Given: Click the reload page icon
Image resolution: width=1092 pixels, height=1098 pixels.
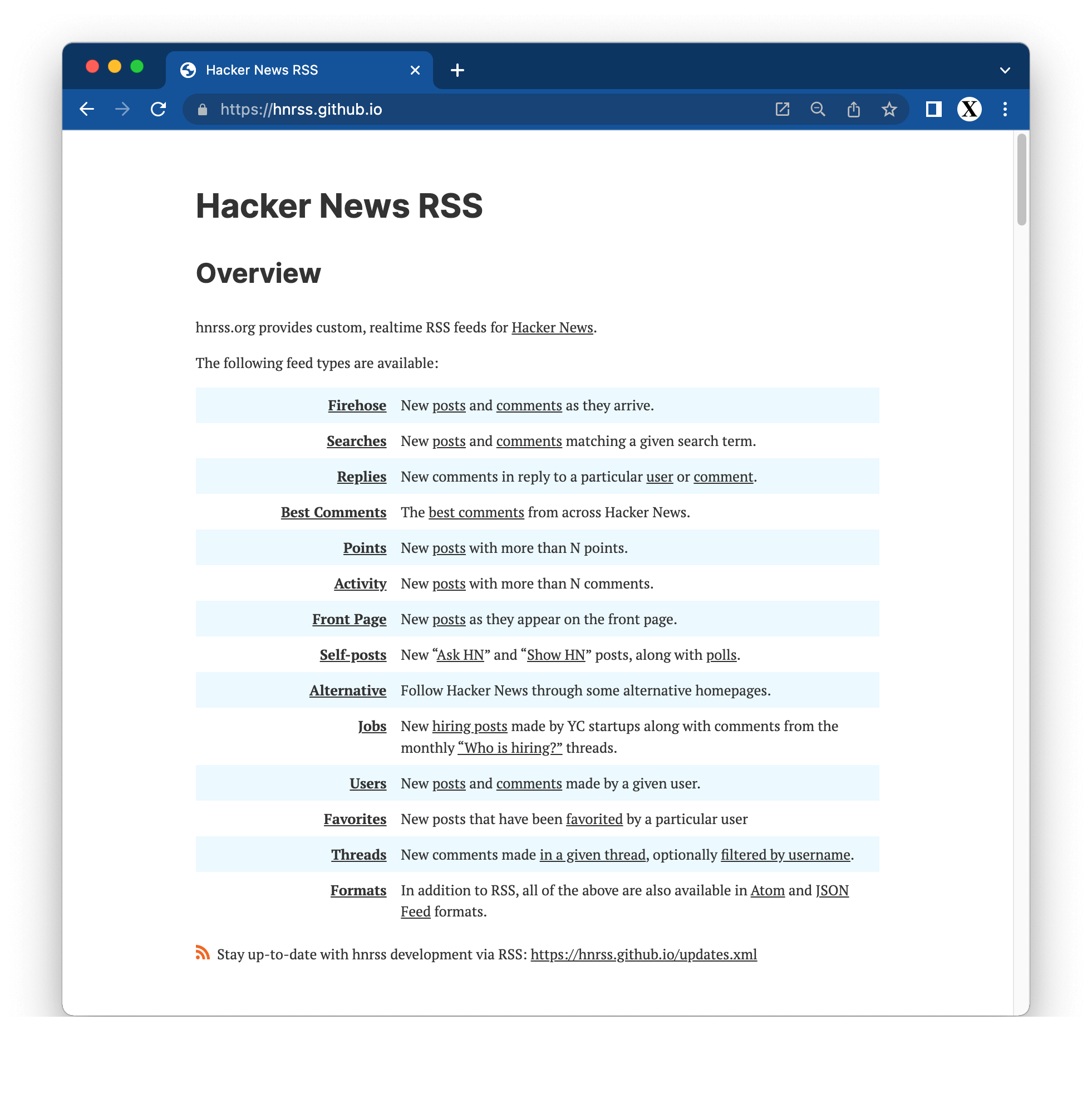Looking at the screenshot, I should point(159,110).
